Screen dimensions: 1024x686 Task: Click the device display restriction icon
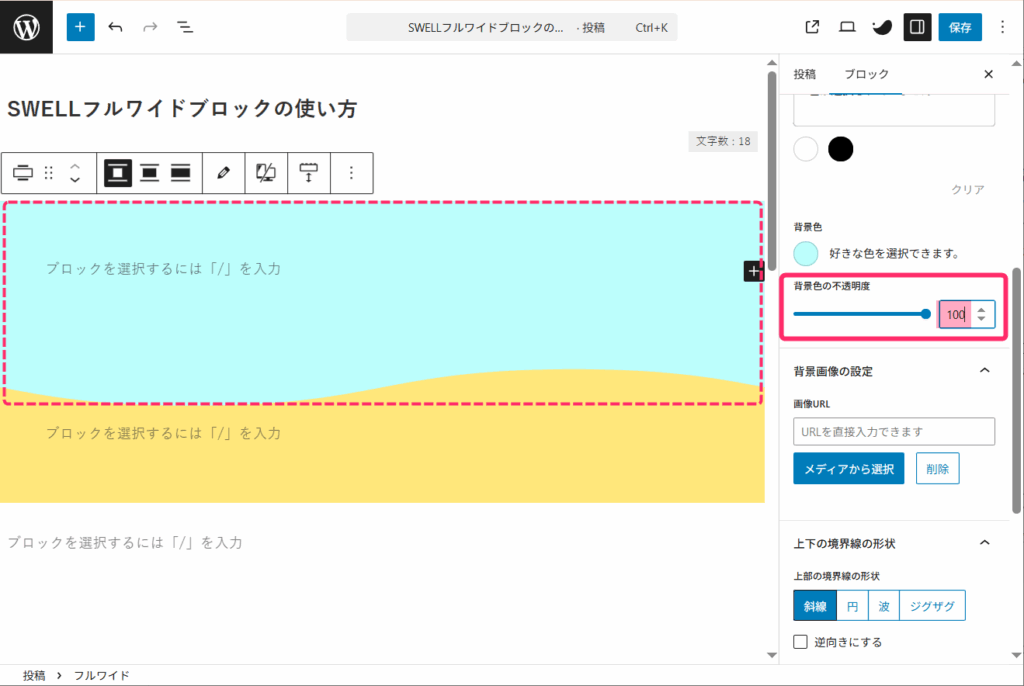click(x=266, y=172)
